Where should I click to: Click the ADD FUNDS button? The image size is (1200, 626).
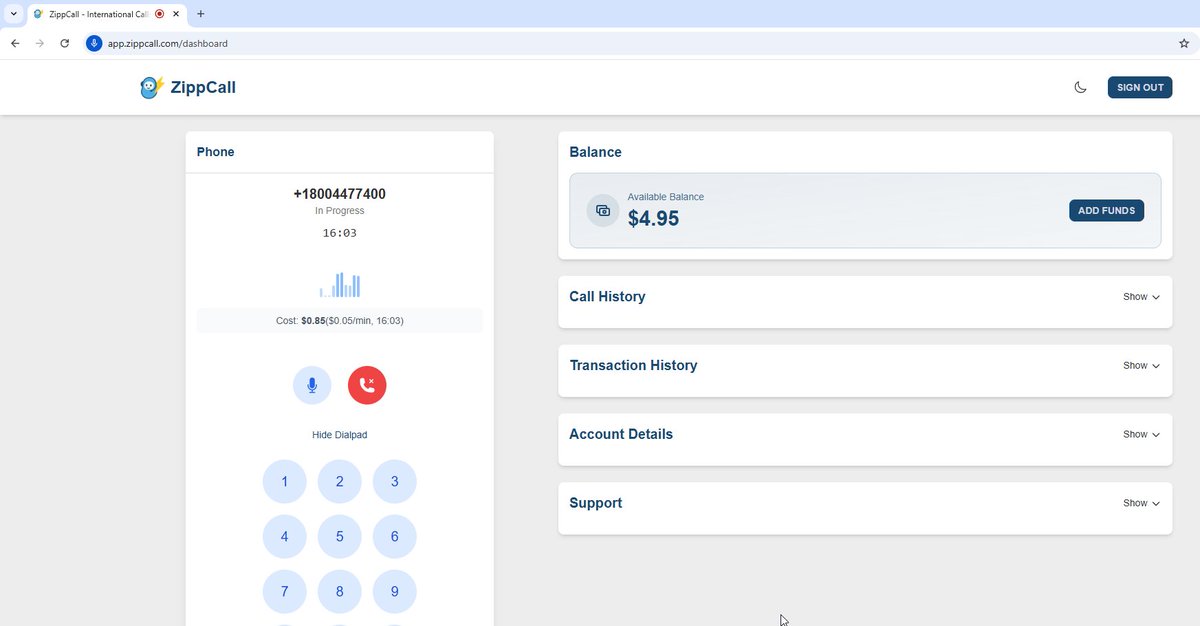pos(1106,211)
